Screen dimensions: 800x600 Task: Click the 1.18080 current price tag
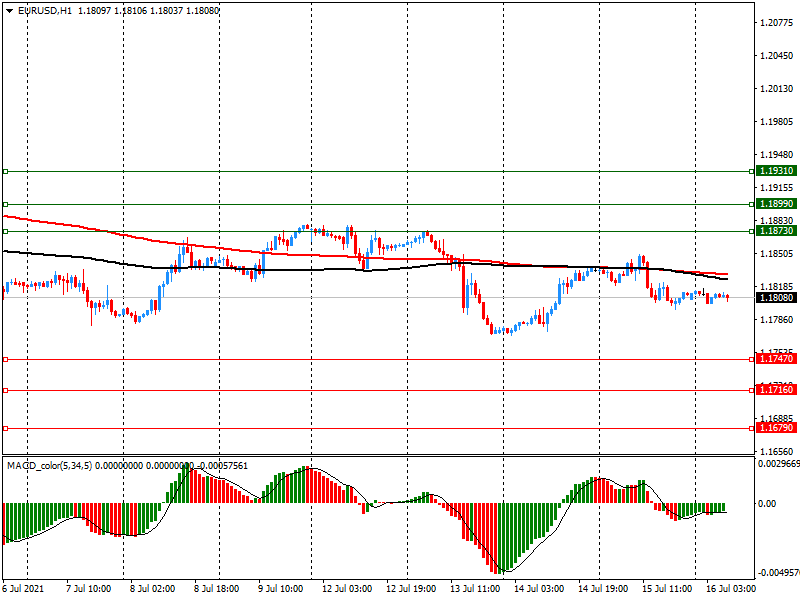point(776,298)
